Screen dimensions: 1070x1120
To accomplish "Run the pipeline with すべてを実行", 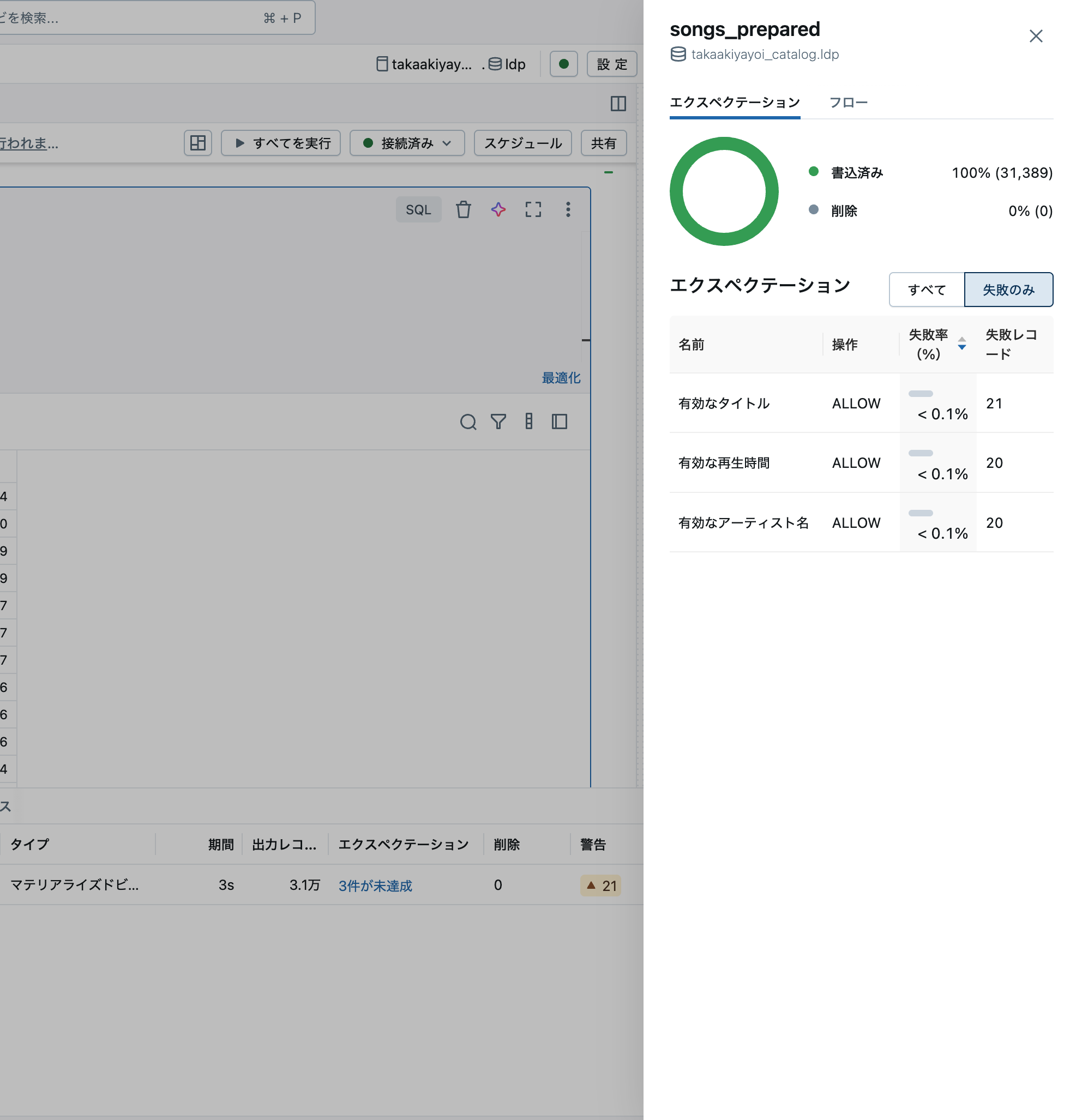I will tap(281, 143).
